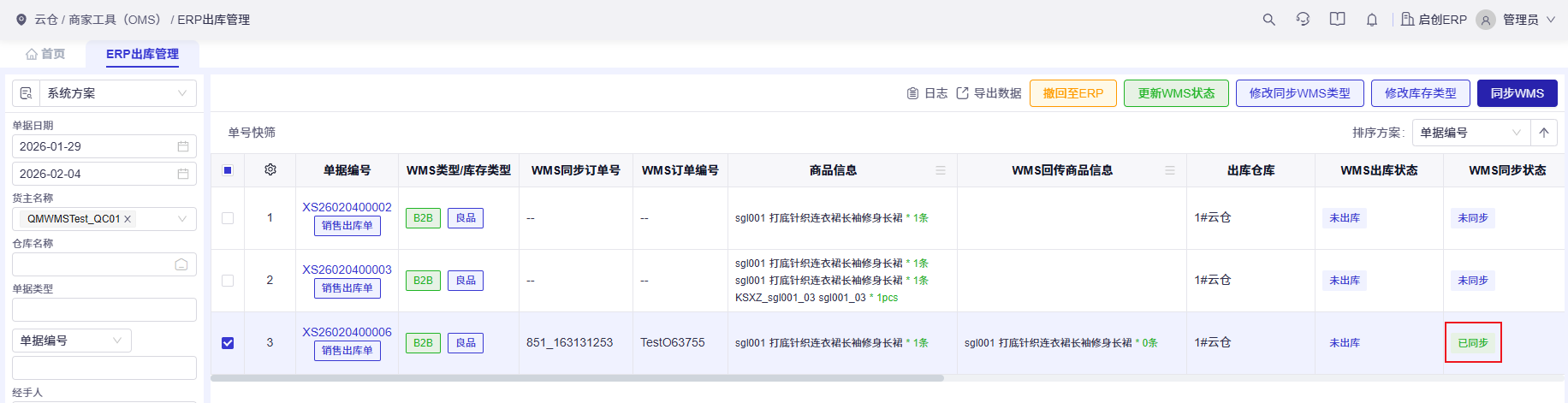The height and width of the screenshot is (403, 1568).
Task: Tick the checkbox for row 2
Action: tap(228, 281)
